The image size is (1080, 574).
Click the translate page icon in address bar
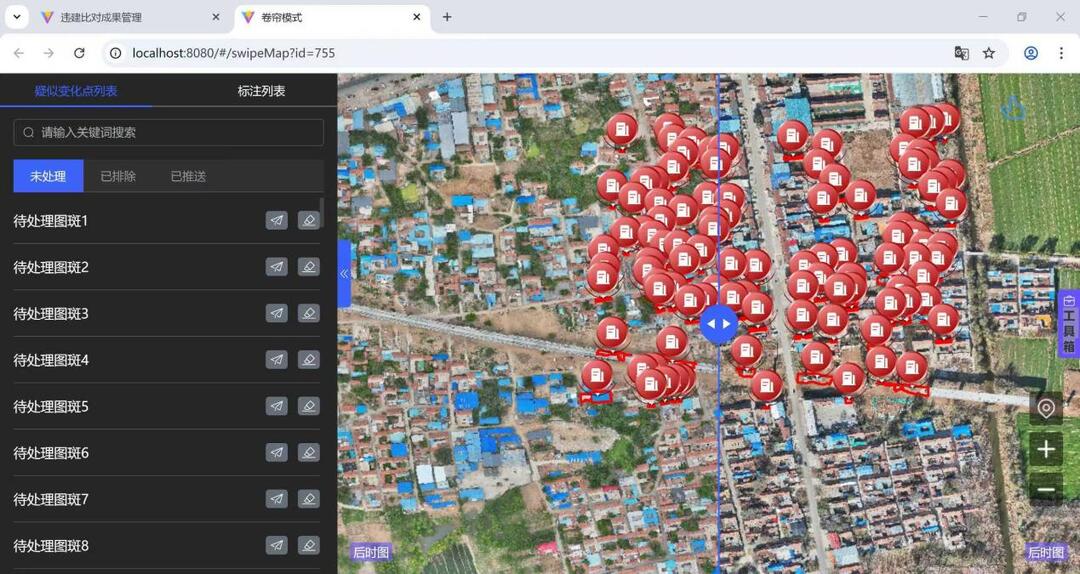coord(961,53)
